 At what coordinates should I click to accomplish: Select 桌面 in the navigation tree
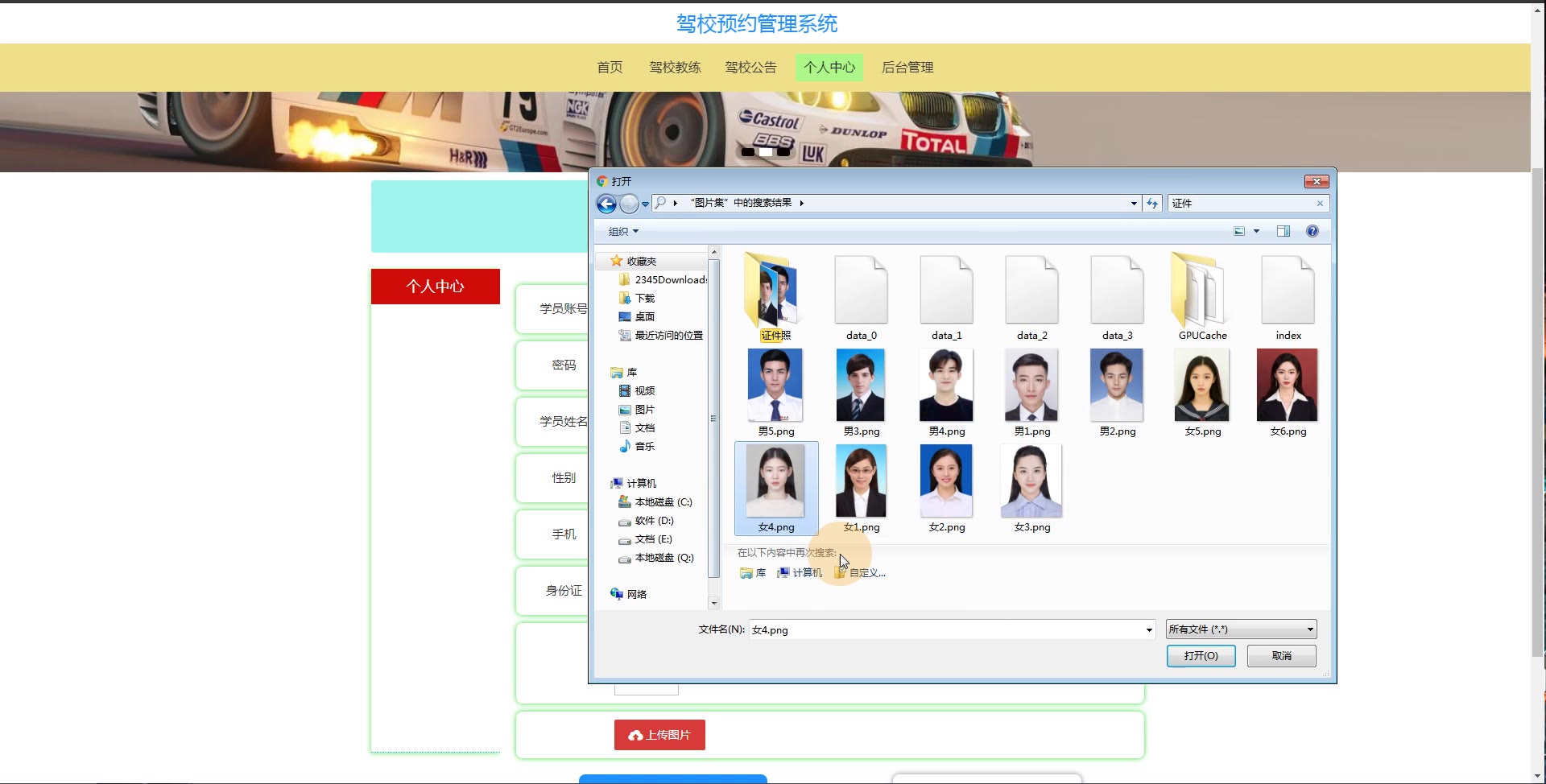tap(644, 317)
